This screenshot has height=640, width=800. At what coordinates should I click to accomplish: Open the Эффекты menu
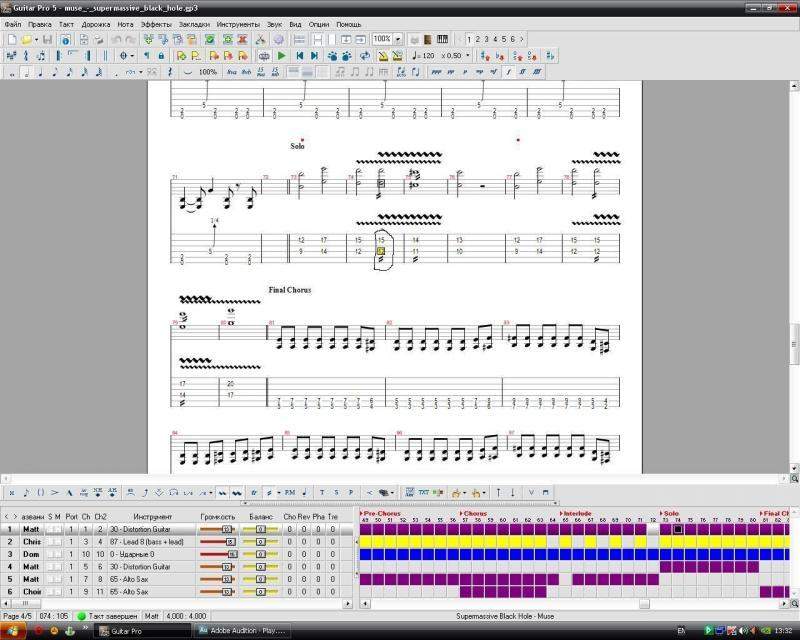[x=155, y=23]
